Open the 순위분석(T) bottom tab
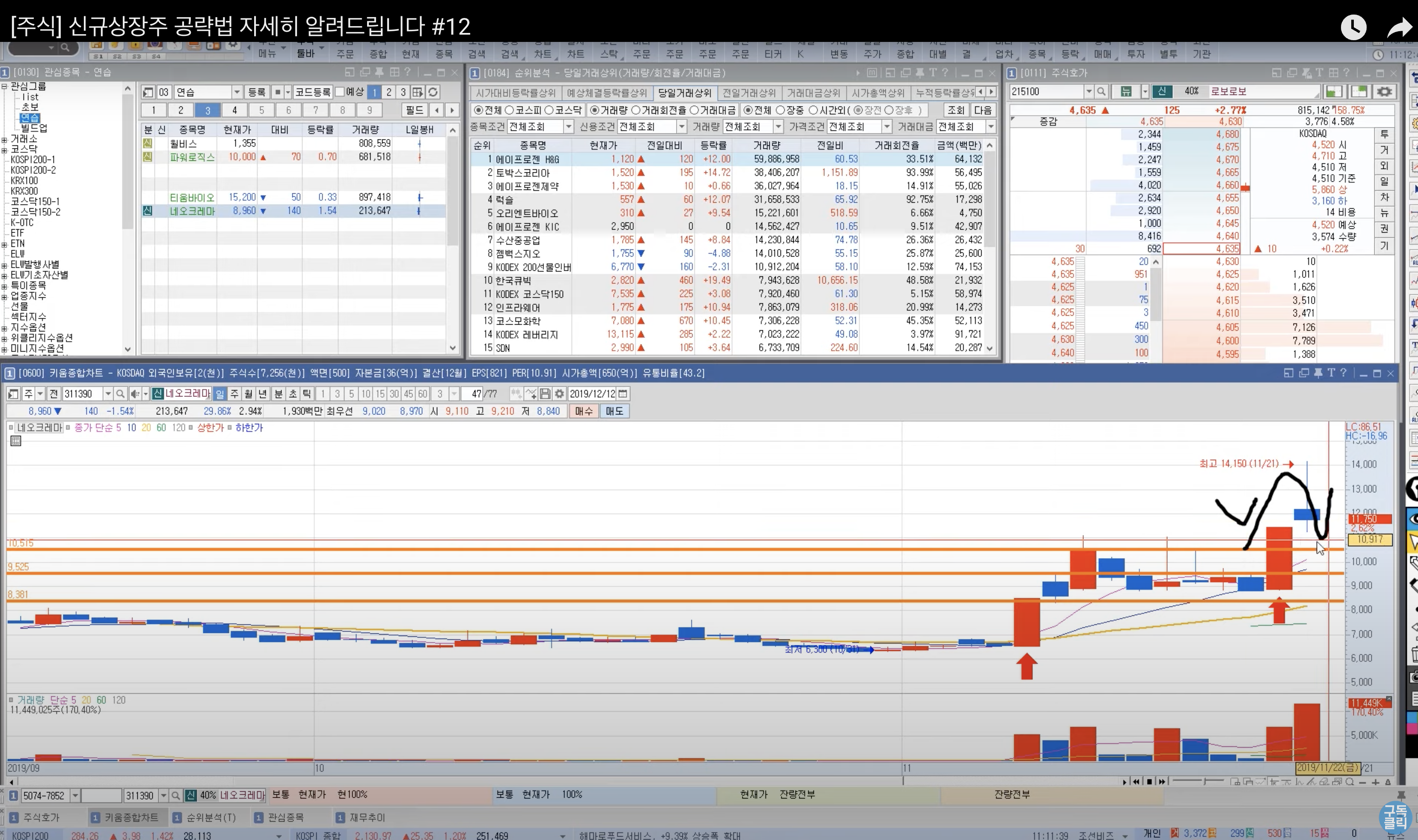The image size is (1418, 840). tap(205, 818)
